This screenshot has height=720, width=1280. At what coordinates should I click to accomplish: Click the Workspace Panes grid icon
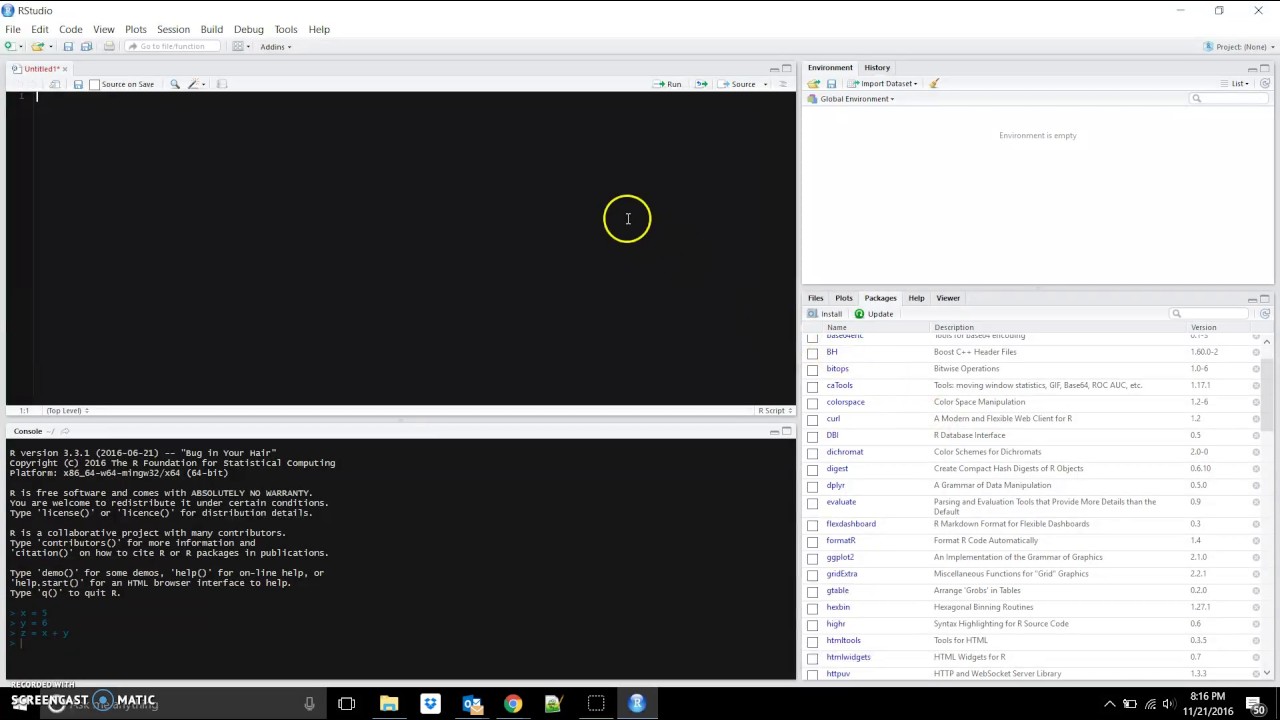coord(239,46)
